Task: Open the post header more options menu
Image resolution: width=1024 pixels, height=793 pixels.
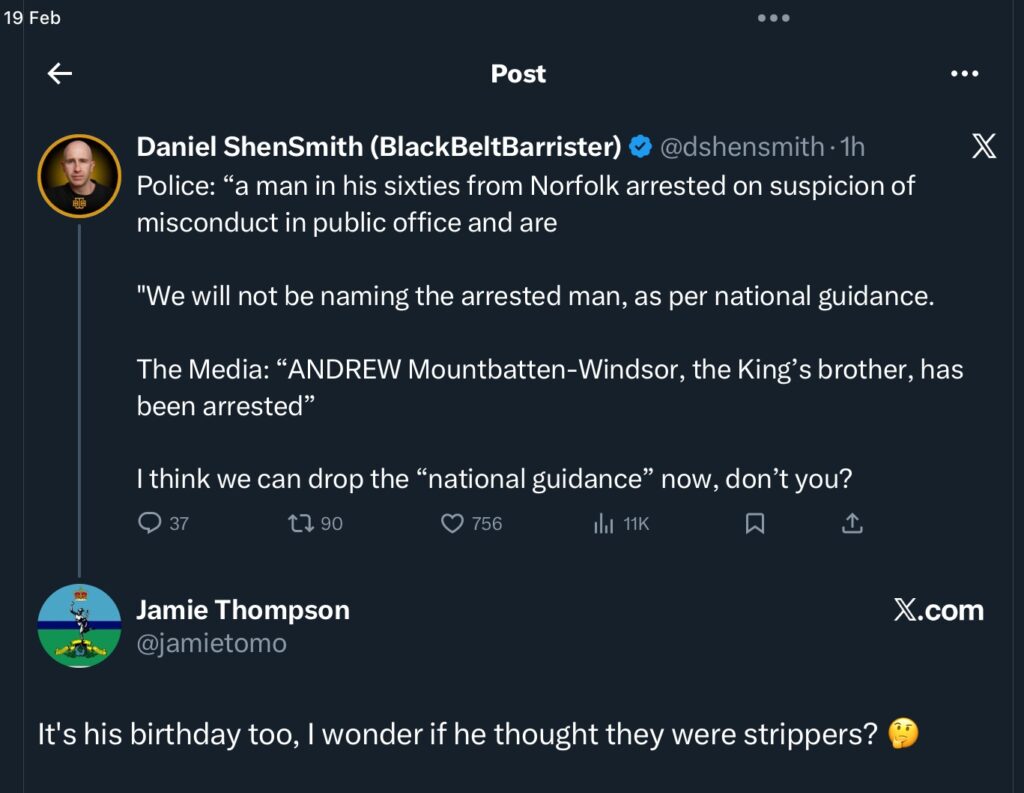Action: click(x=964, y=73)
